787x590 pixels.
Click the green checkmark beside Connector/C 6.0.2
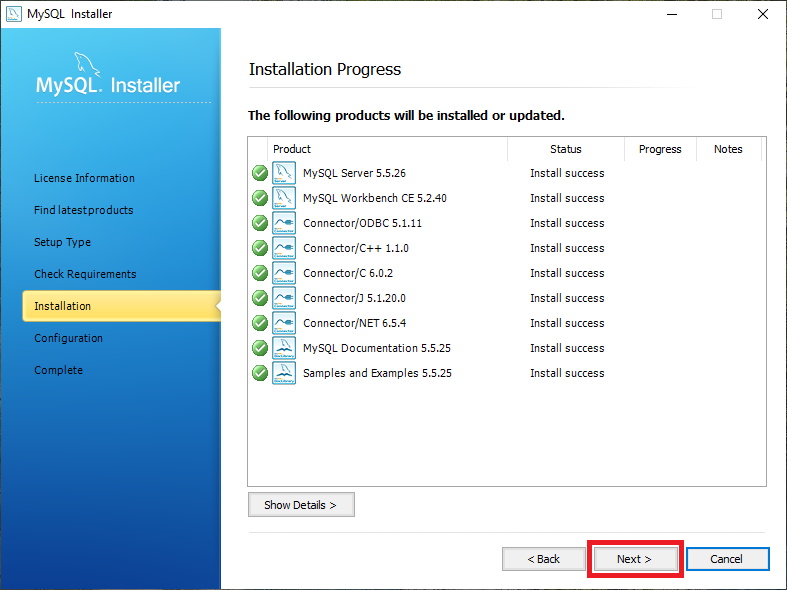tap(259, 273)
